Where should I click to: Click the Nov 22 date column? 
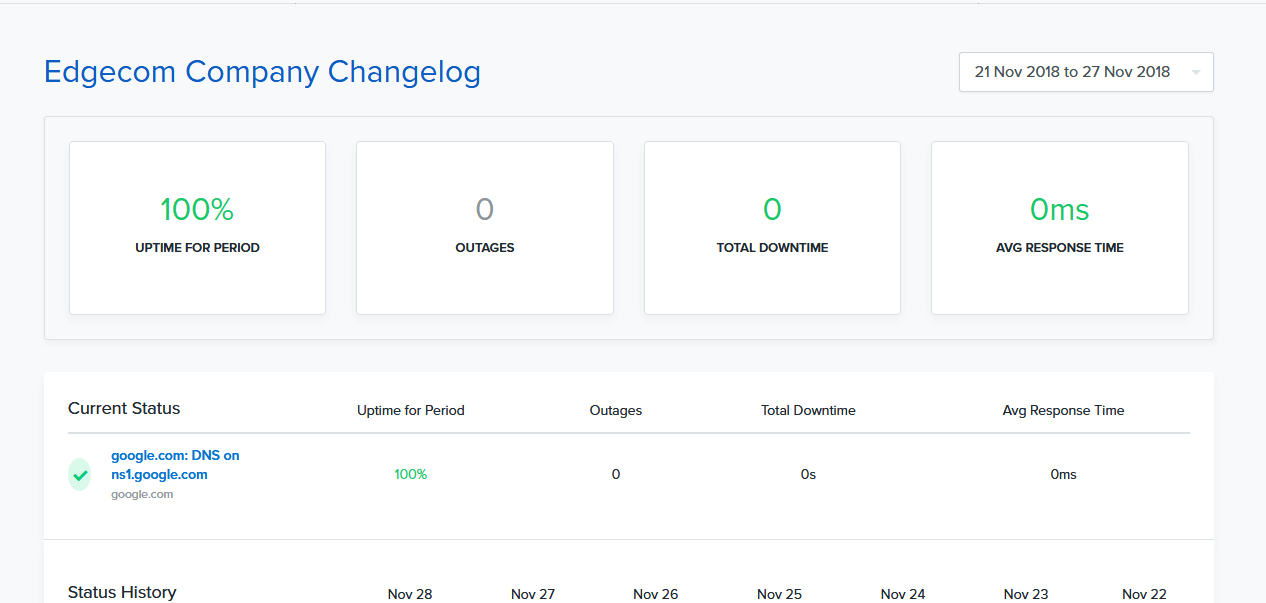tap(1144, 594)
